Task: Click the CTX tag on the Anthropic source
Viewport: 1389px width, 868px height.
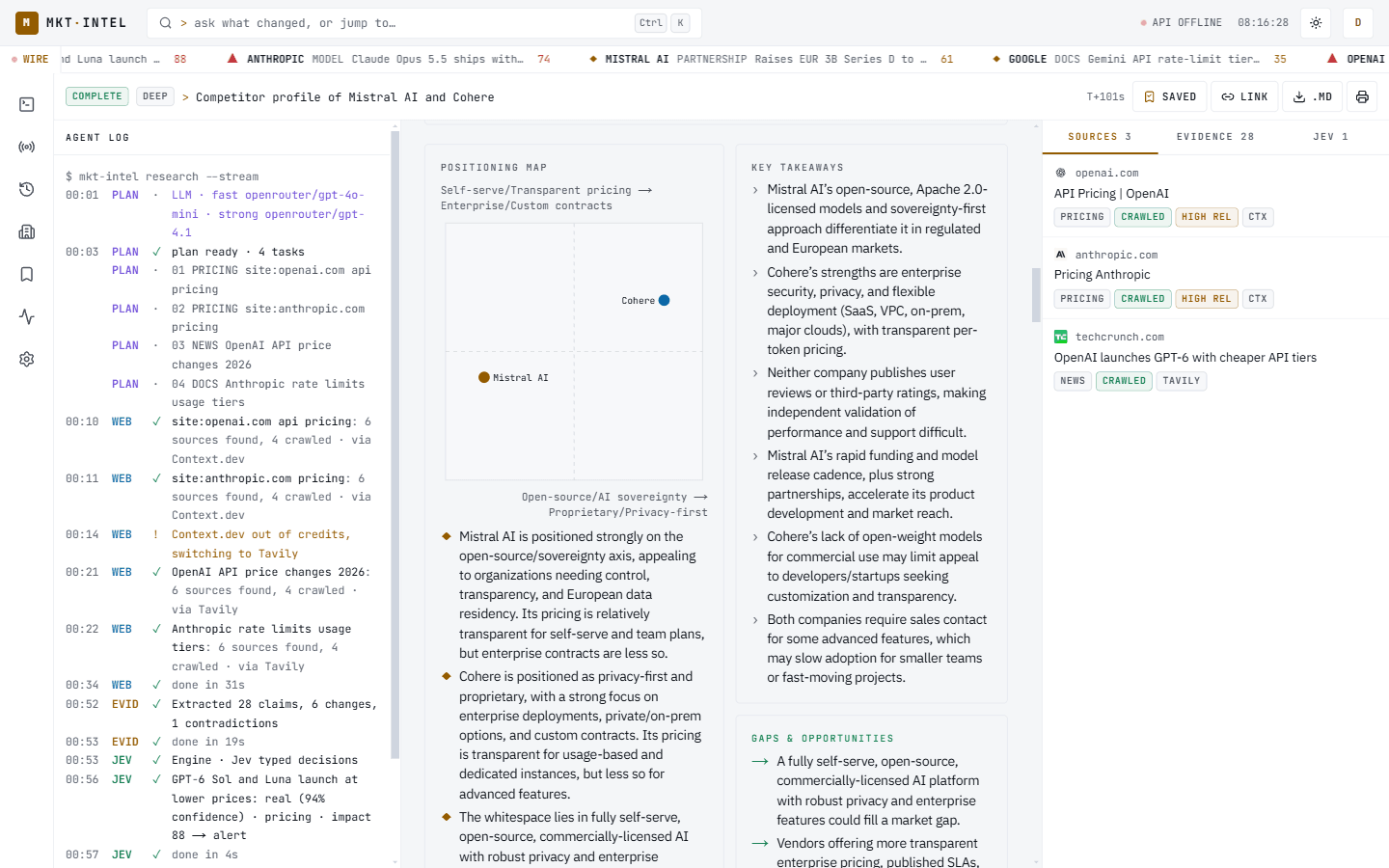Action: [1258, 299]
